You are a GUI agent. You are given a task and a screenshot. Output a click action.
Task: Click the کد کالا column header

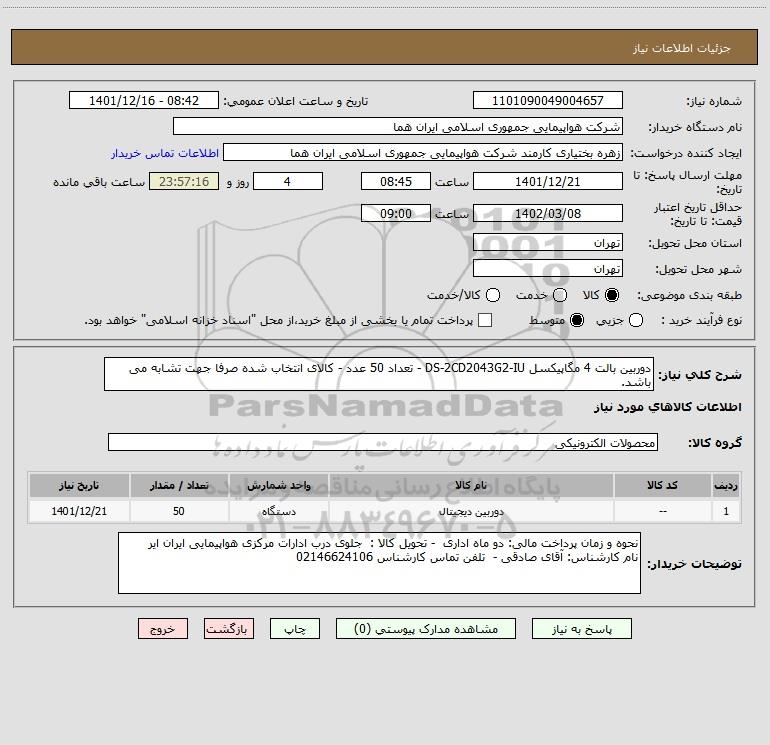(x=663, y=486)
